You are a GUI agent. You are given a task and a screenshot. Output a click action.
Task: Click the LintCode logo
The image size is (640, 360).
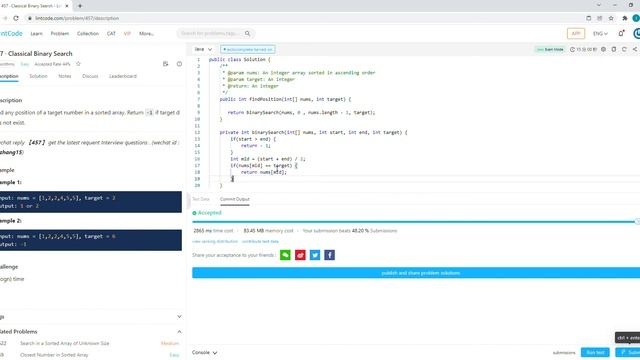tap(11, 33)
